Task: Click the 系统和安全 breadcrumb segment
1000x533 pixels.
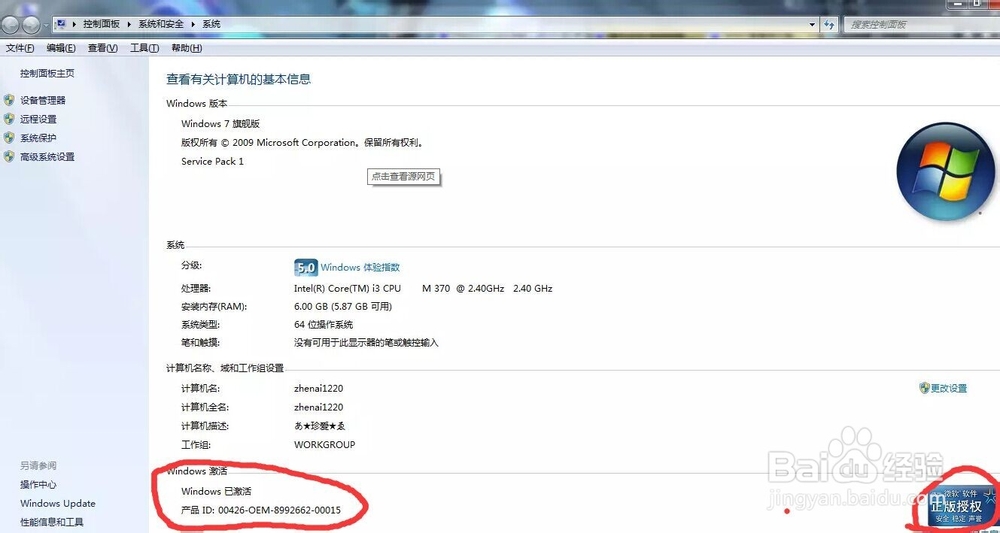Action: click(x=161, y=24)
